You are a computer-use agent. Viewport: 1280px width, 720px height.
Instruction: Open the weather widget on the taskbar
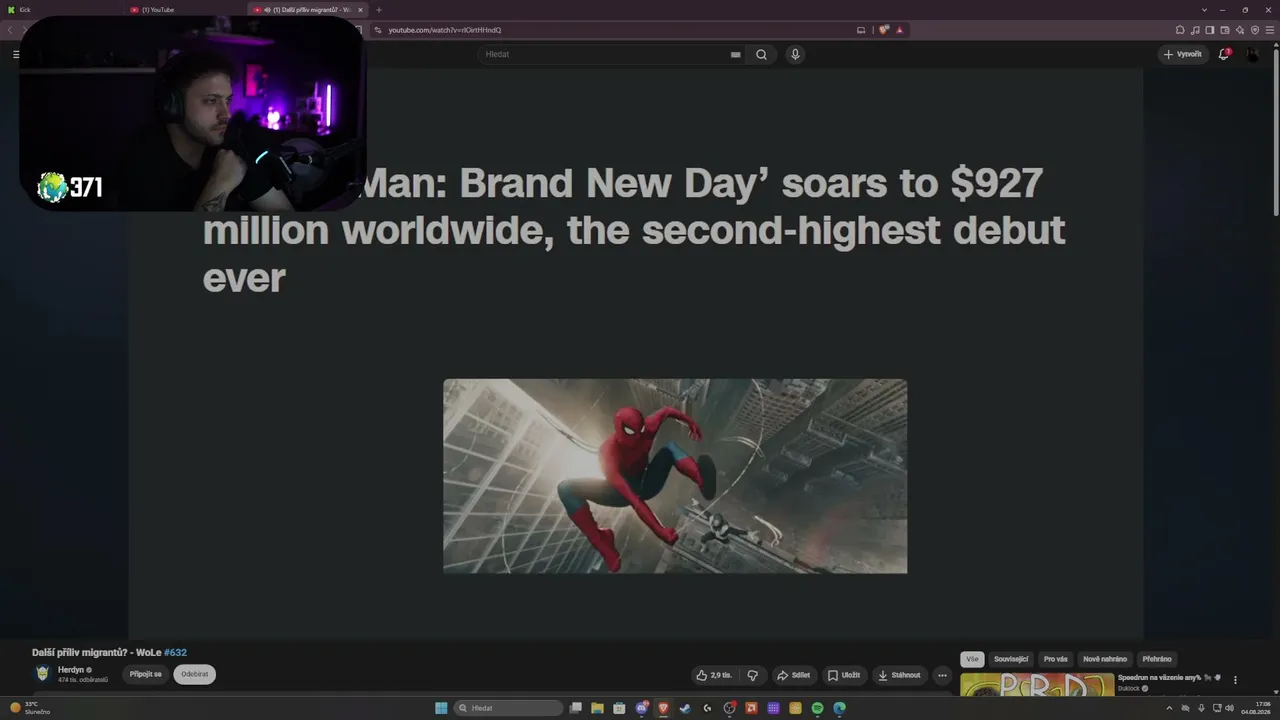30,708
